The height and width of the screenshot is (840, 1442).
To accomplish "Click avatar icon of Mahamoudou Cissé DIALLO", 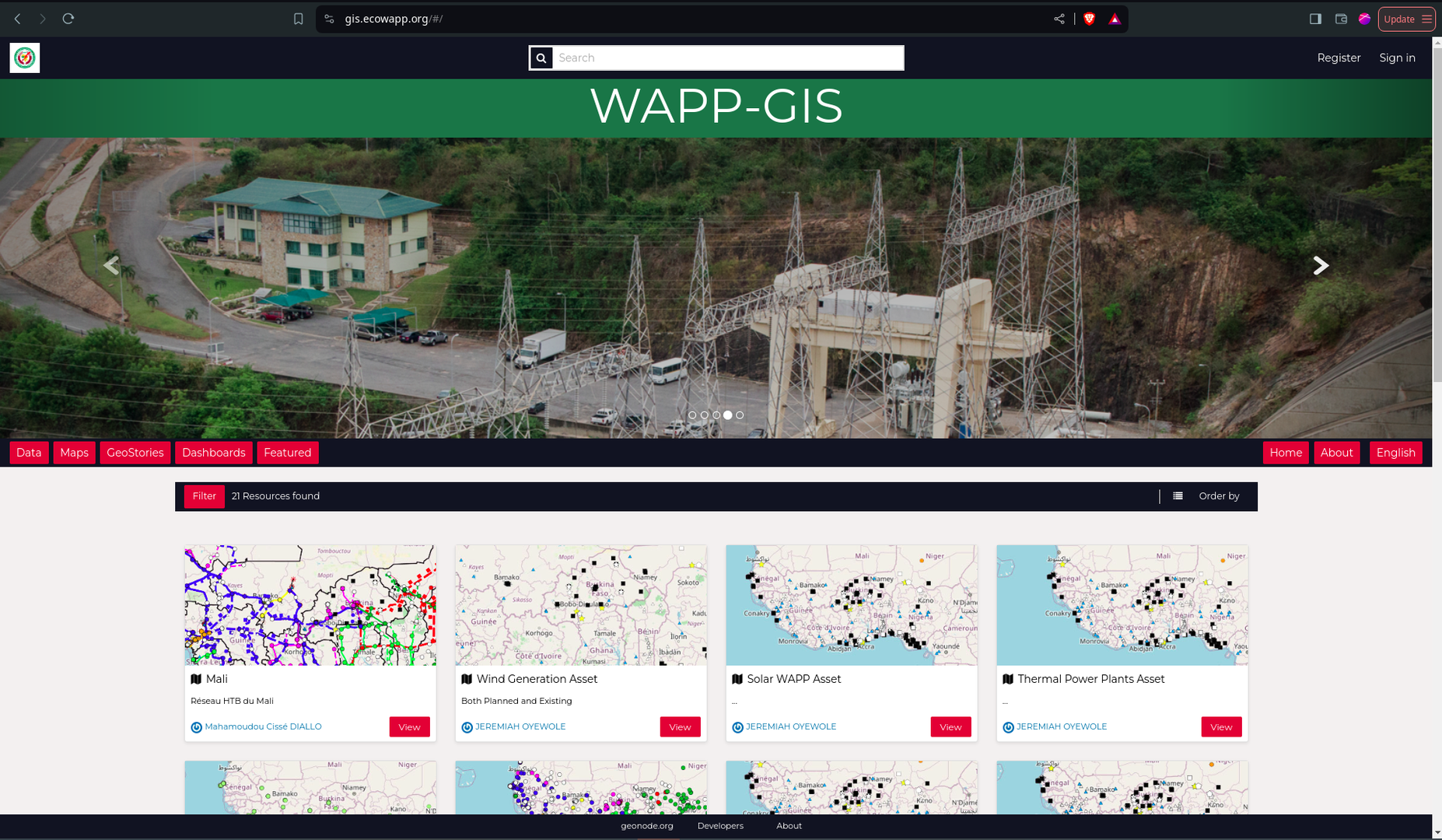I will 196,727.
